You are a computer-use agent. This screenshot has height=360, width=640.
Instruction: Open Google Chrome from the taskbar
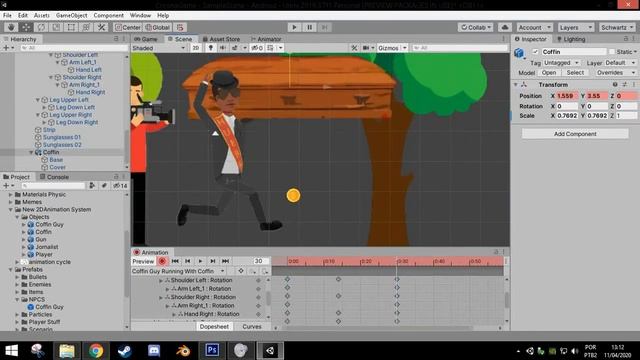click(96, 350)
